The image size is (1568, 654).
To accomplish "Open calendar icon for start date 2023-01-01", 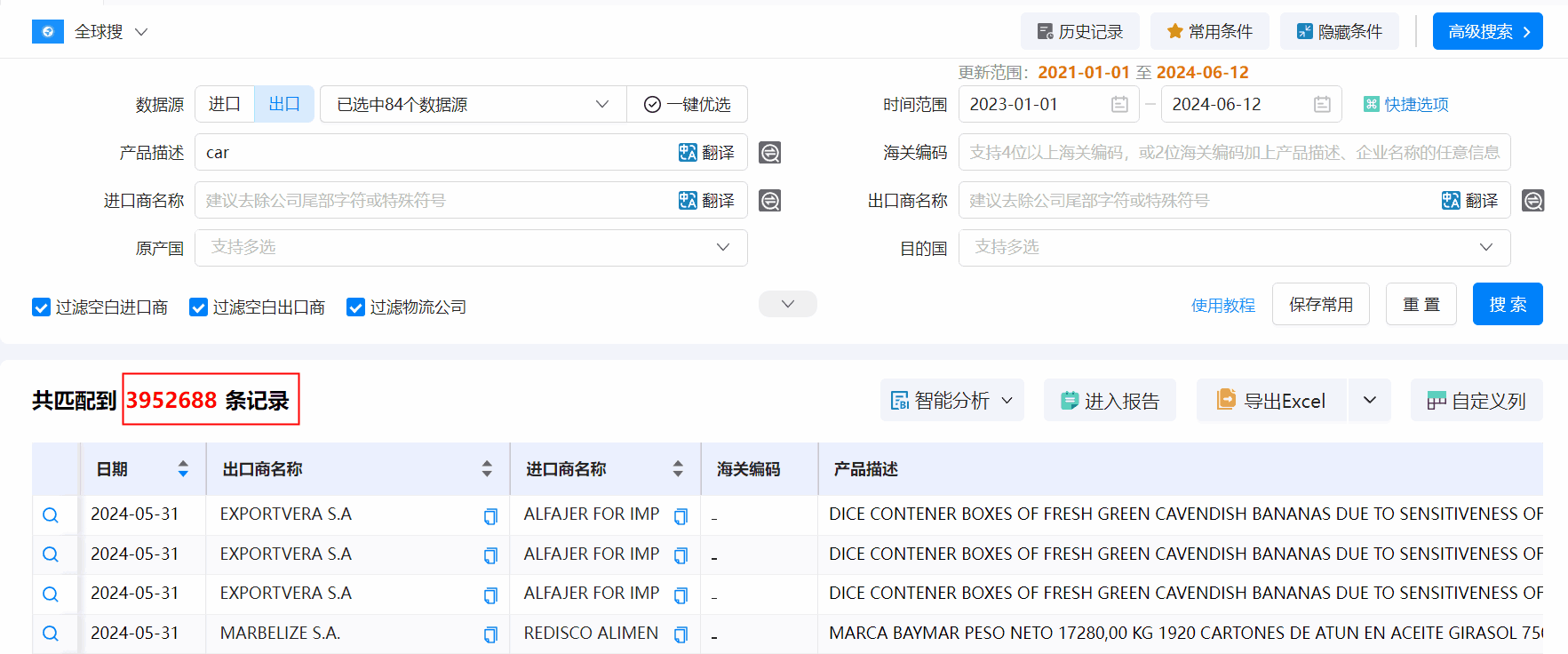I will 1119,105.
